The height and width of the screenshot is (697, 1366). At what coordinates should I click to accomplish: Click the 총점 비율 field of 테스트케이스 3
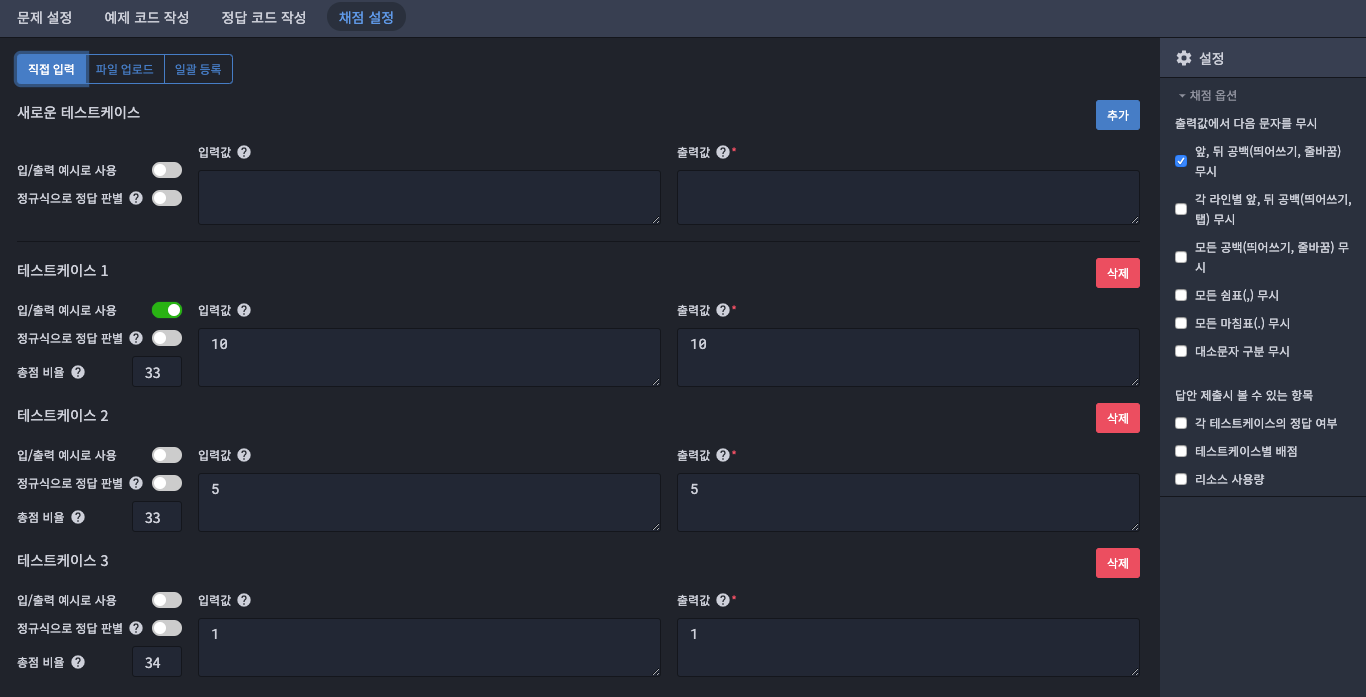pos(157,662)
